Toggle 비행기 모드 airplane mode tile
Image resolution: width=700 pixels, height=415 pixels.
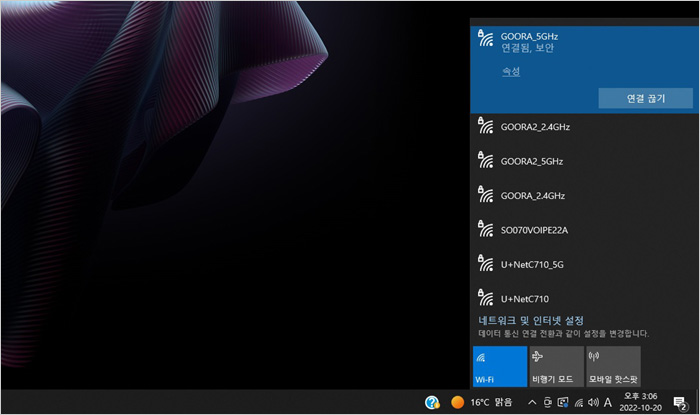(x=557, y=366)
